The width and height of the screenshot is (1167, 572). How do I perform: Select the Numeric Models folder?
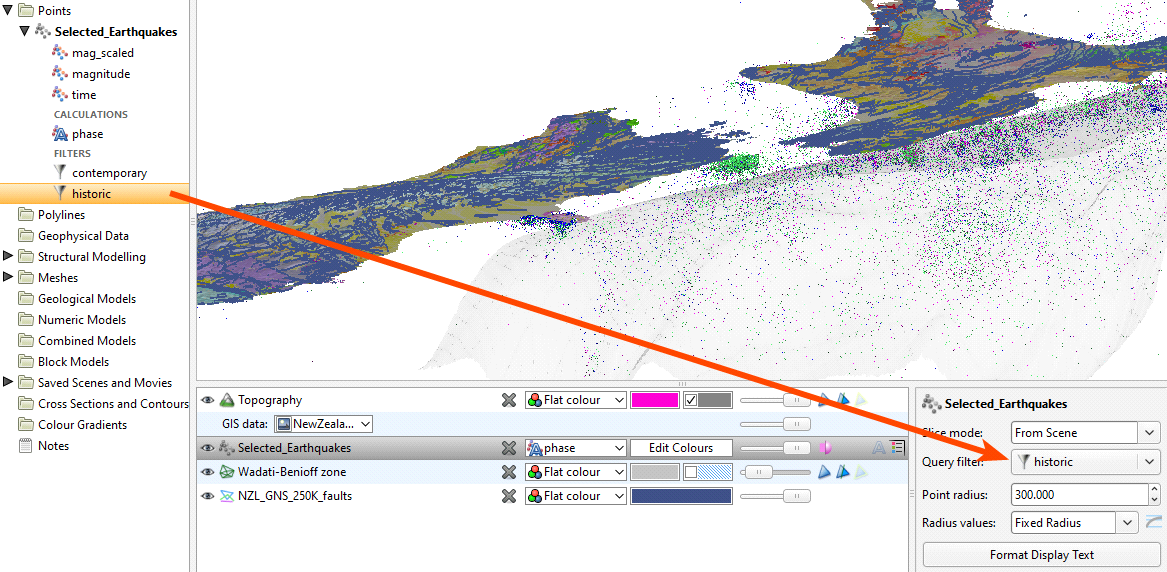82,320
